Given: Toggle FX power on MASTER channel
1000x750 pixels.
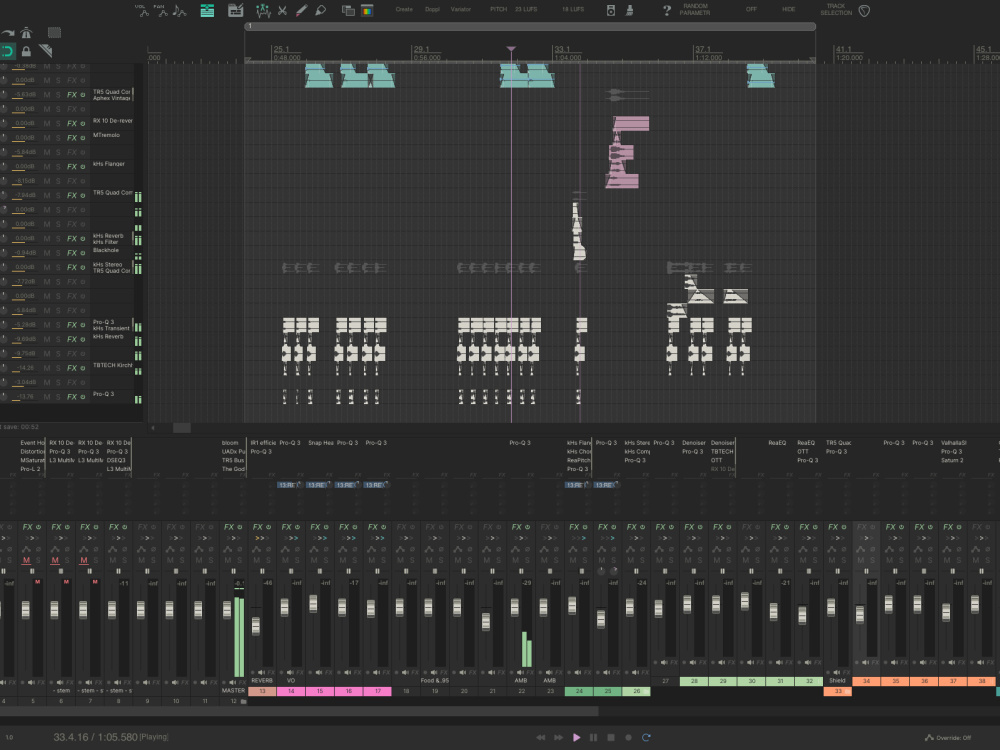Looking at the screenshot, I should (x=240, y=527).
